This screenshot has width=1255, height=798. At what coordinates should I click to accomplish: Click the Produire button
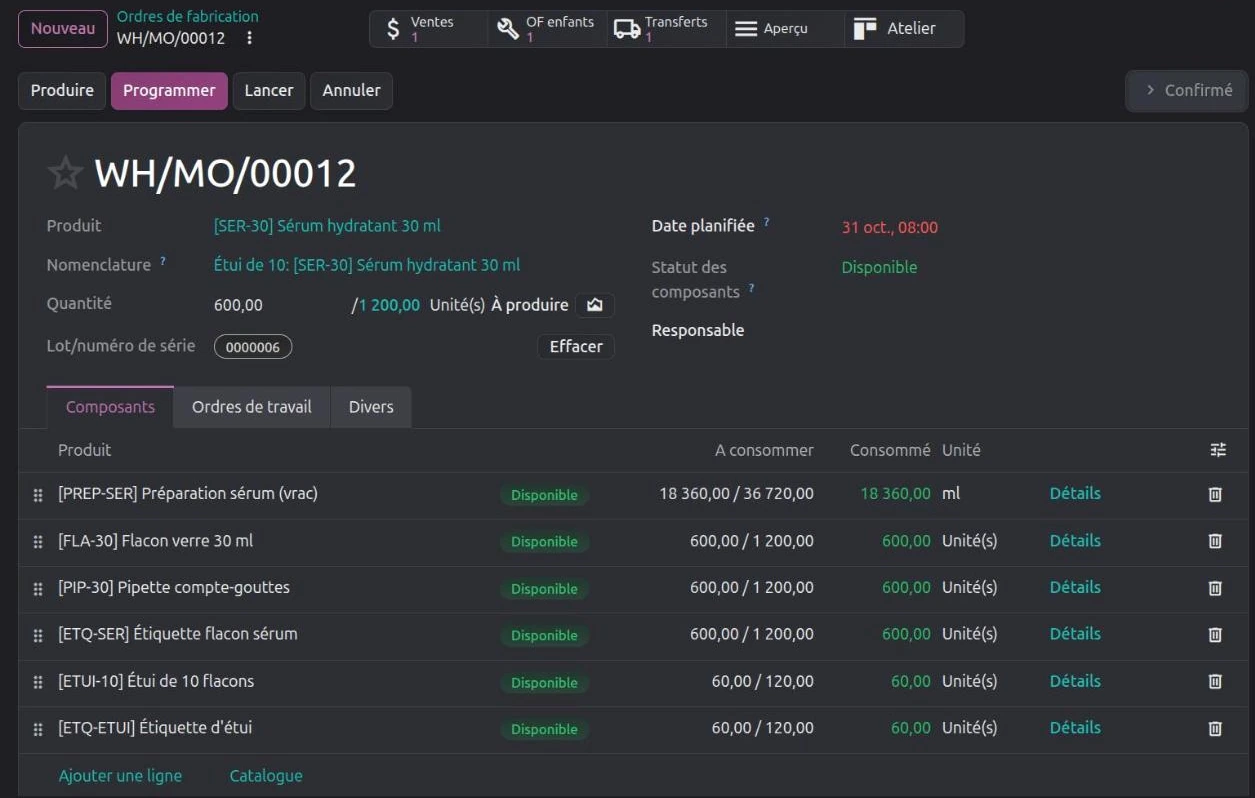[x=62, y=90]
